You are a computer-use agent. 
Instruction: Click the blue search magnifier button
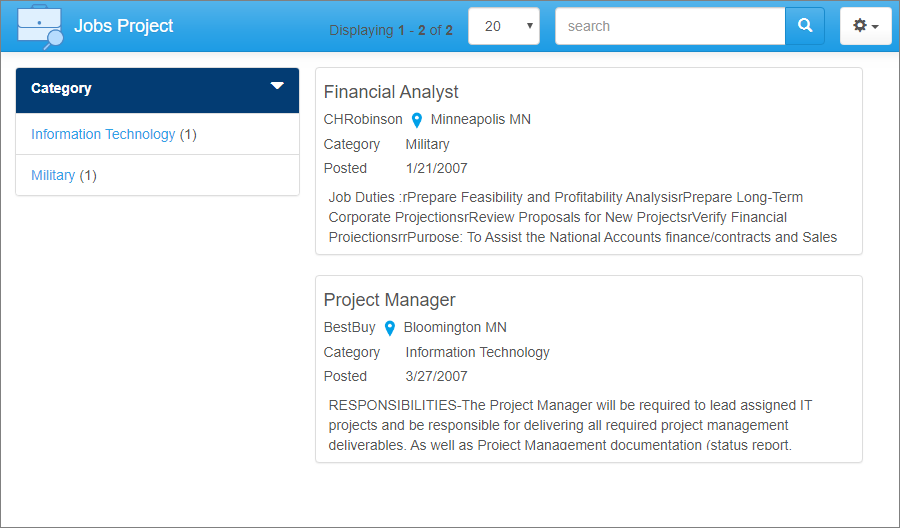(x=804, y=26)
